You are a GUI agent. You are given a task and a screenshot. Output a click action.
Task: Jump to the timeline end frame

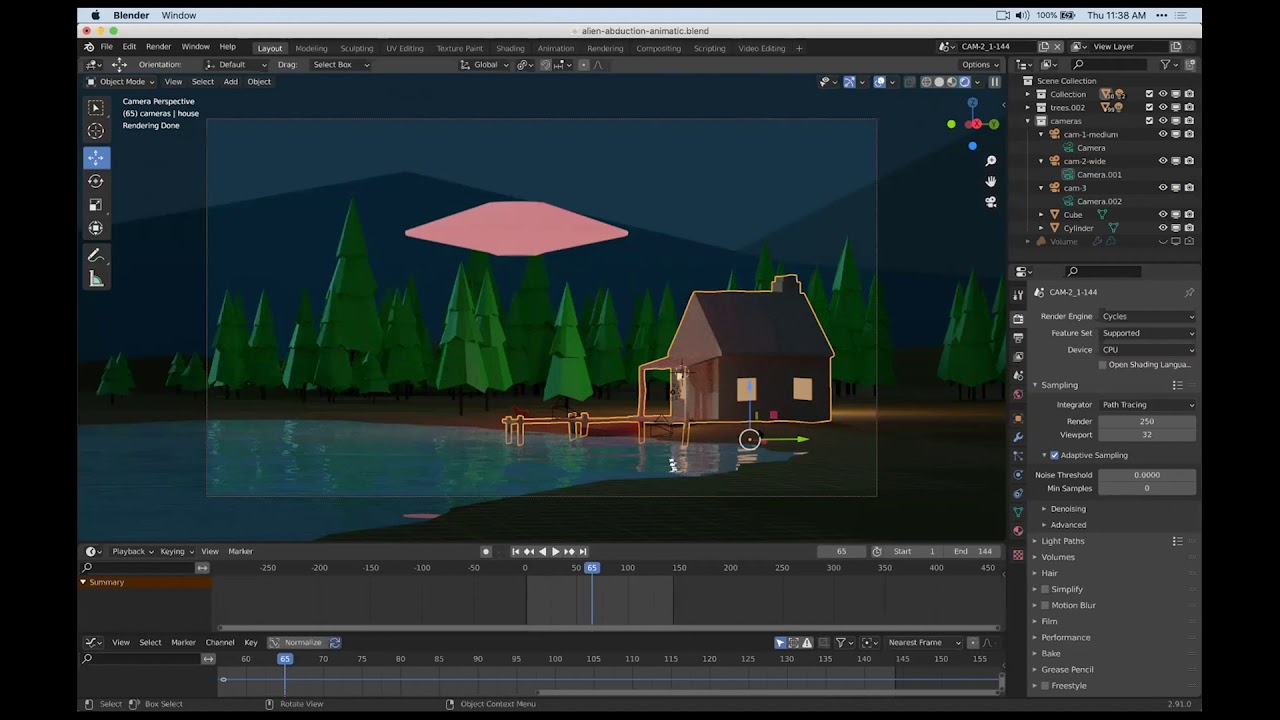583,551
